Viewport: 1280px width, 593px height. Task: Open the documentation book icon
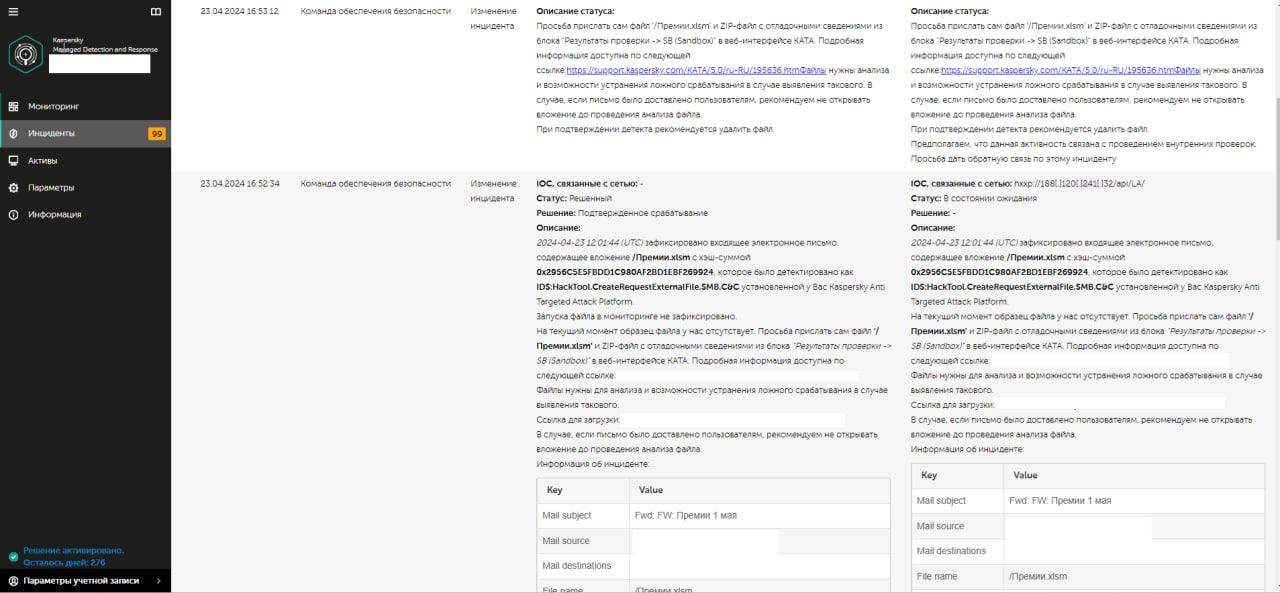[155, 12]
